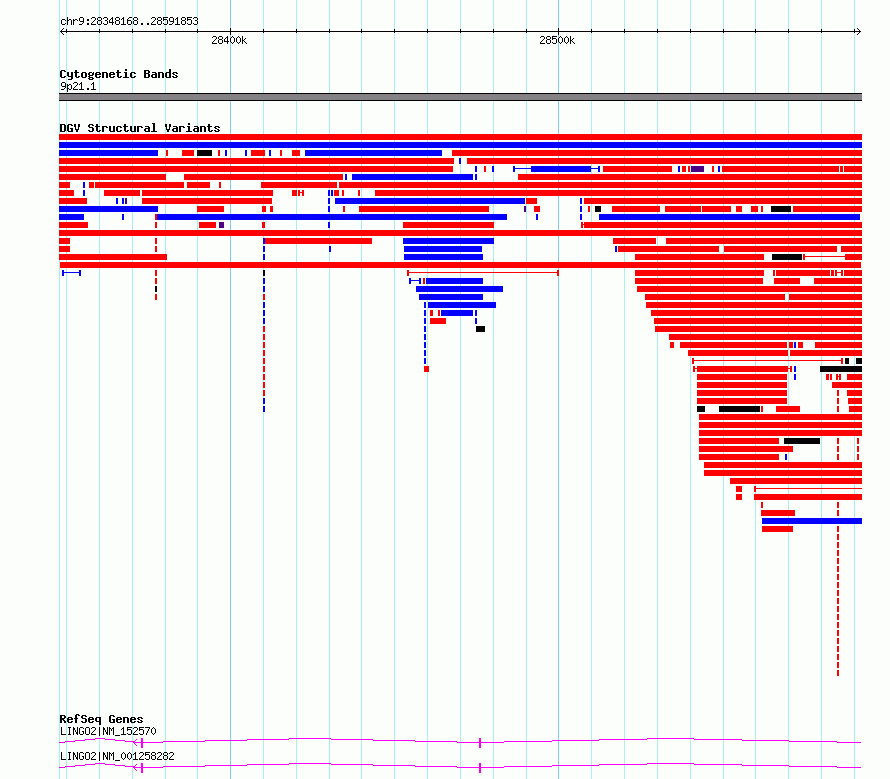Click the short red bar just above the lowest blue bar
890x779 pixels.
[778, 513]
